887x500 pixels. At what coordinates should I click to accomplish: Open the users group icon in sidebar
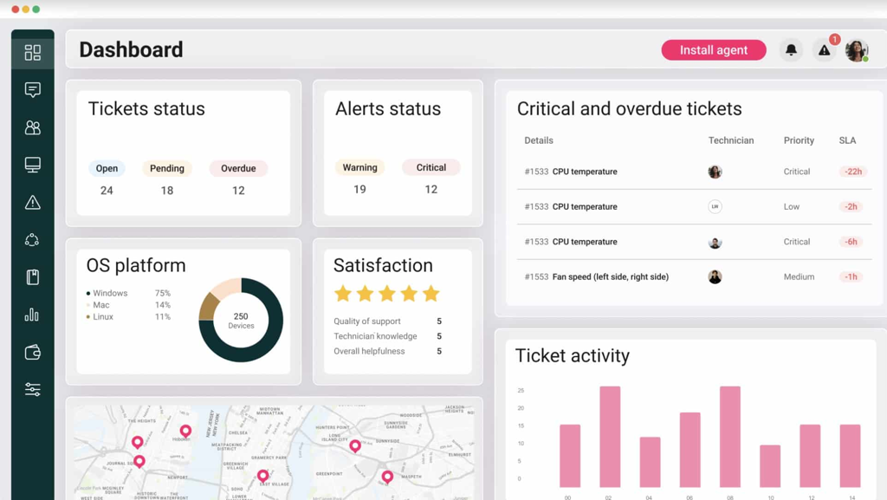[x=32, y=128]
